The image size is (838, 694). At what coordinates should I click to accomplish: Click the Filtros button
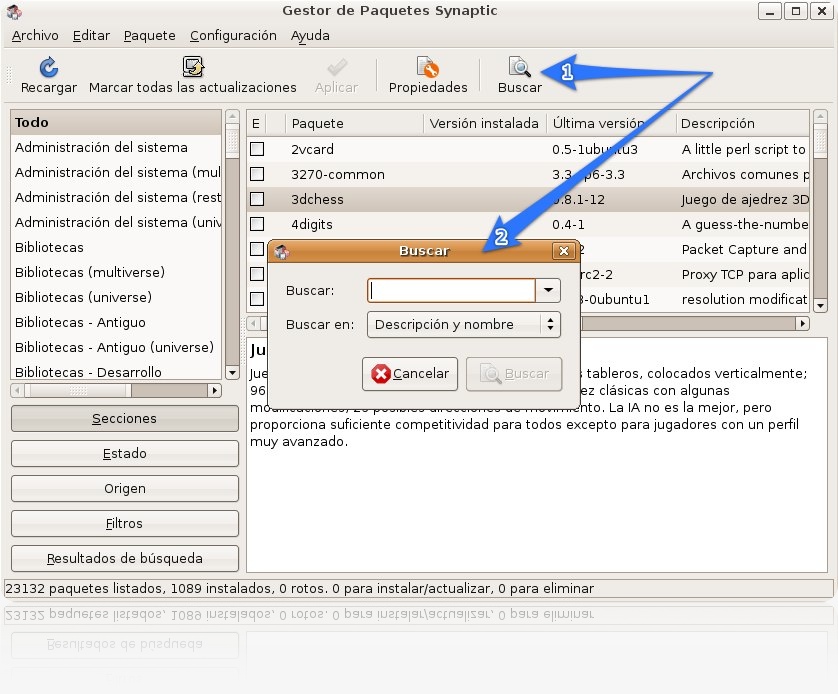coord(125,524)
